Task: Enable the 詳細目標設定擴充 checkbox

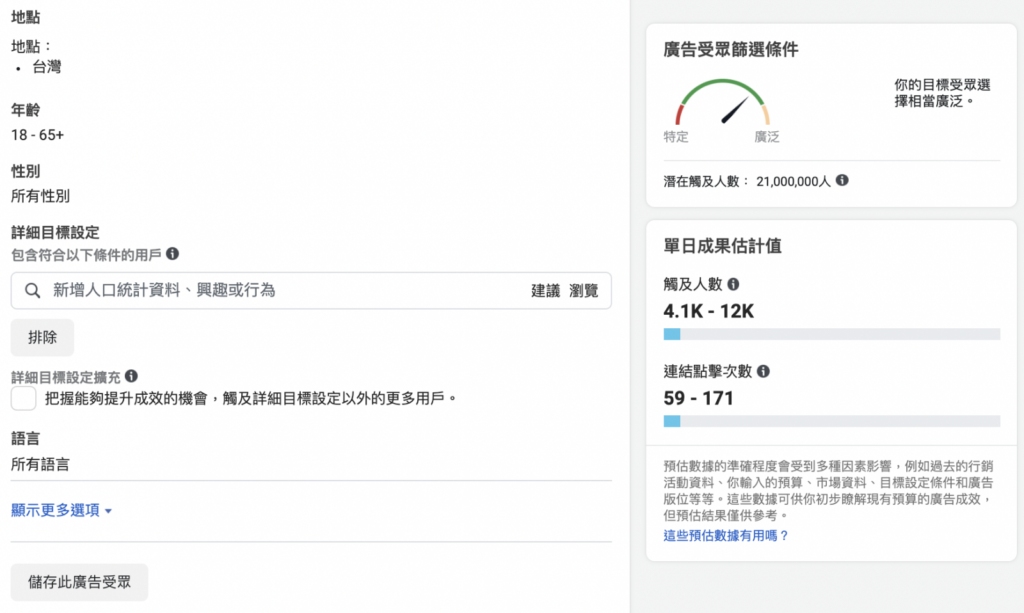Action: (23, 397)
